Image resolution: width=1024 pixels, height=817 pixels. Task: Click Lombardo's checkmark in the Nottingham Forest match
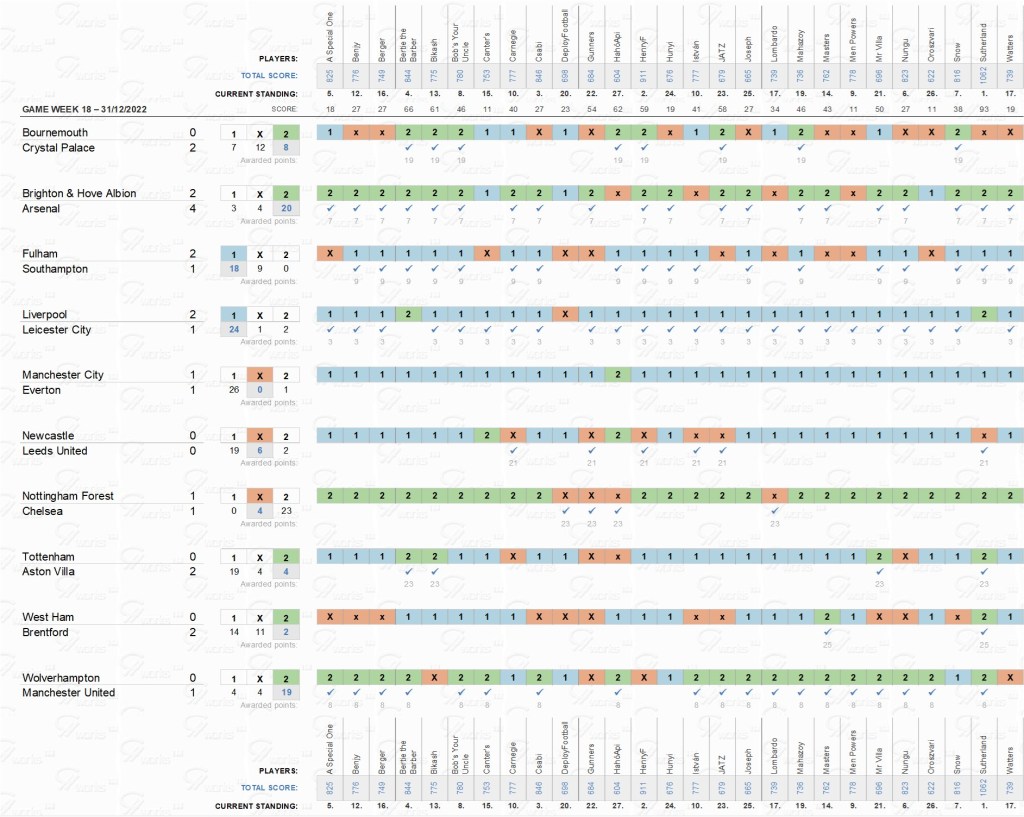[x=774, y=510]
